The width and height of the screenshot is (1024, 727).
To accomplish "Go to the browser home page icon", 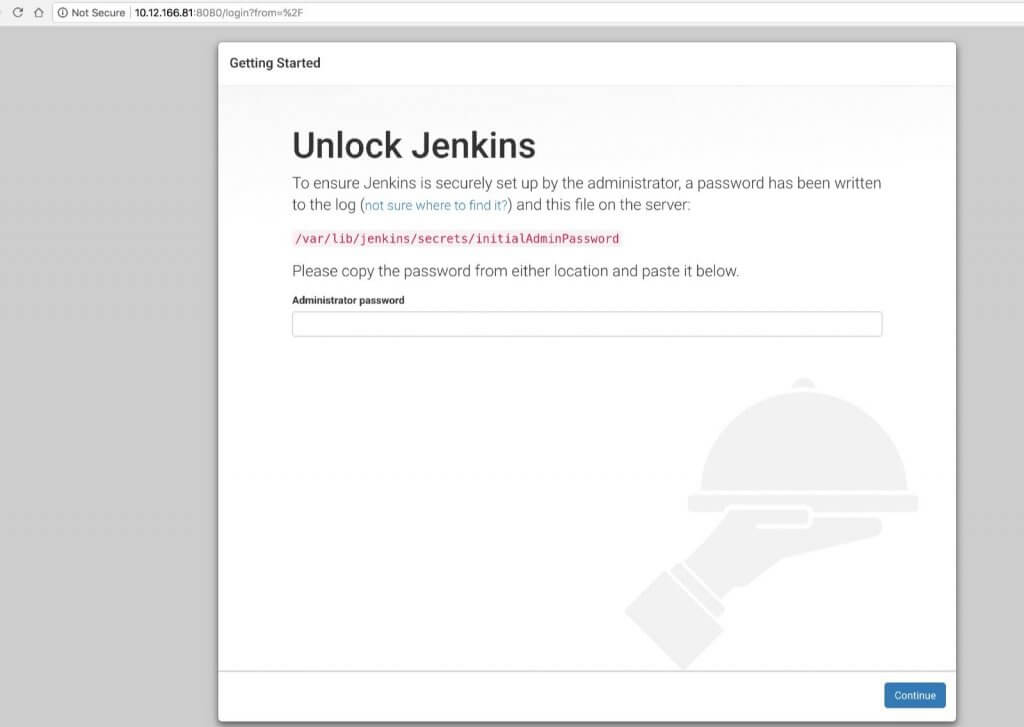I will [x=39, y=12].
